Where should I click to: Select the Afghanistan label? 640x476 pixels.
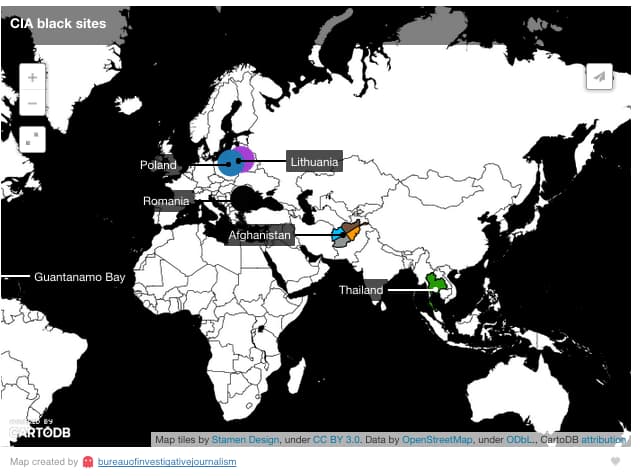(x=260, y=235)
